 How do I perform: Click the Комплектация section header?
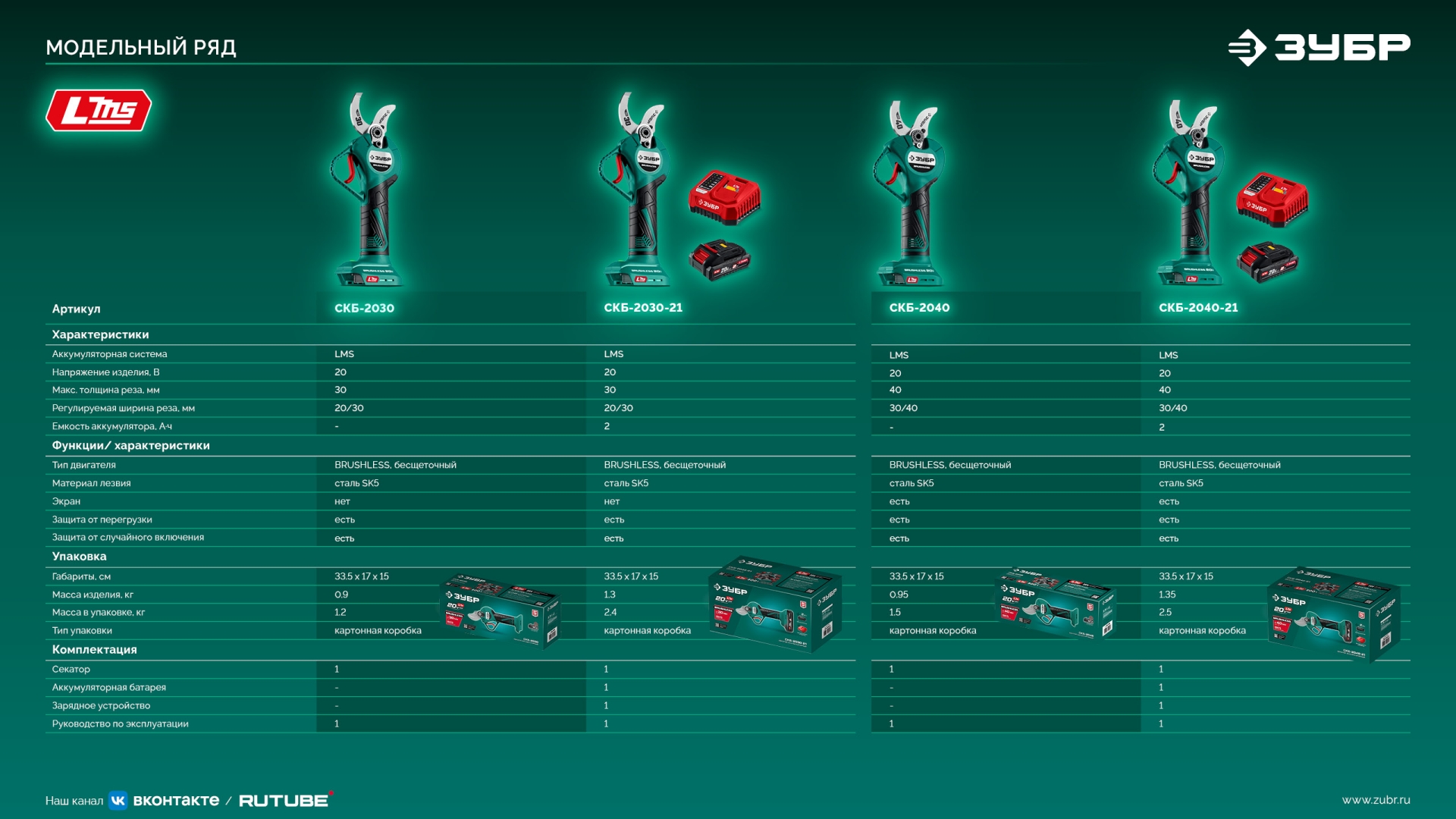point(94,650)
